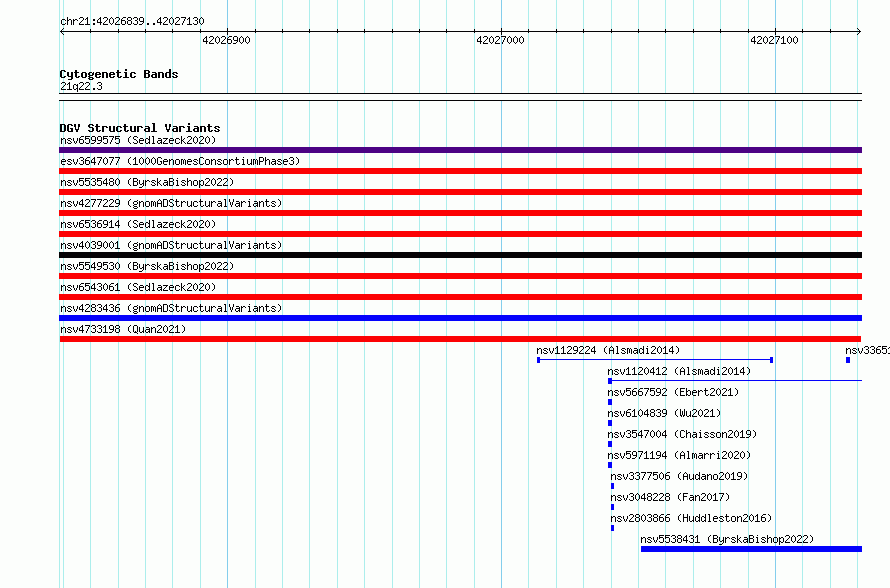Select the small blue nsv2803866 marker
Image resolution: width=890 pixels, height=588 pixels.
[x=612, y=528]
